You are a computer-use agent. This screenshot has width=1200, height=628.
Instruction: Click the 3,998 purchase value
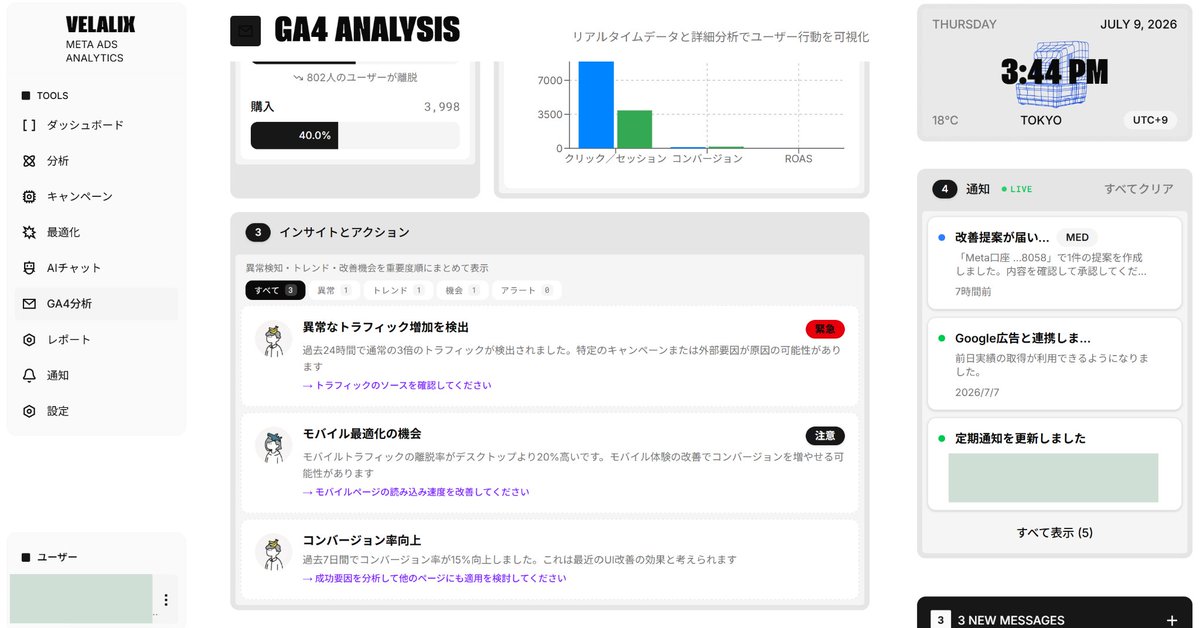click(441, 106)
